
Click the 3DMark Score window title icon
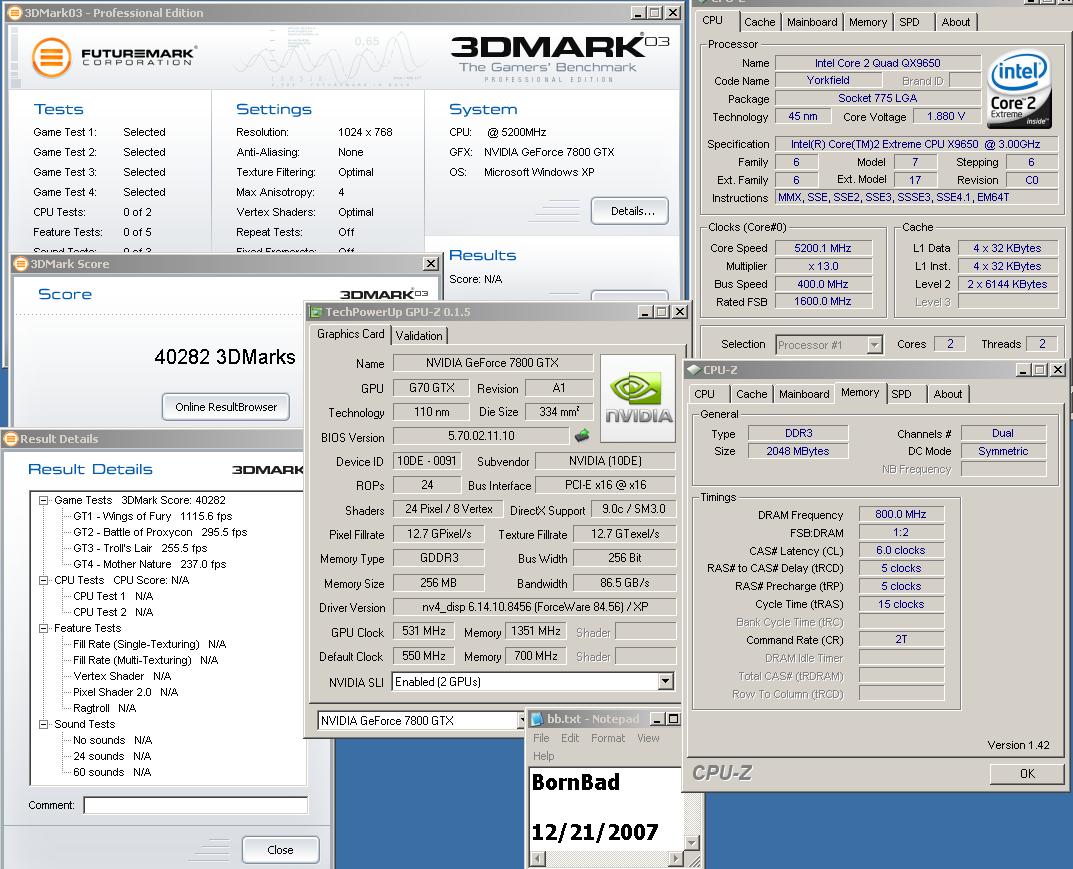(x=21, y=264)
